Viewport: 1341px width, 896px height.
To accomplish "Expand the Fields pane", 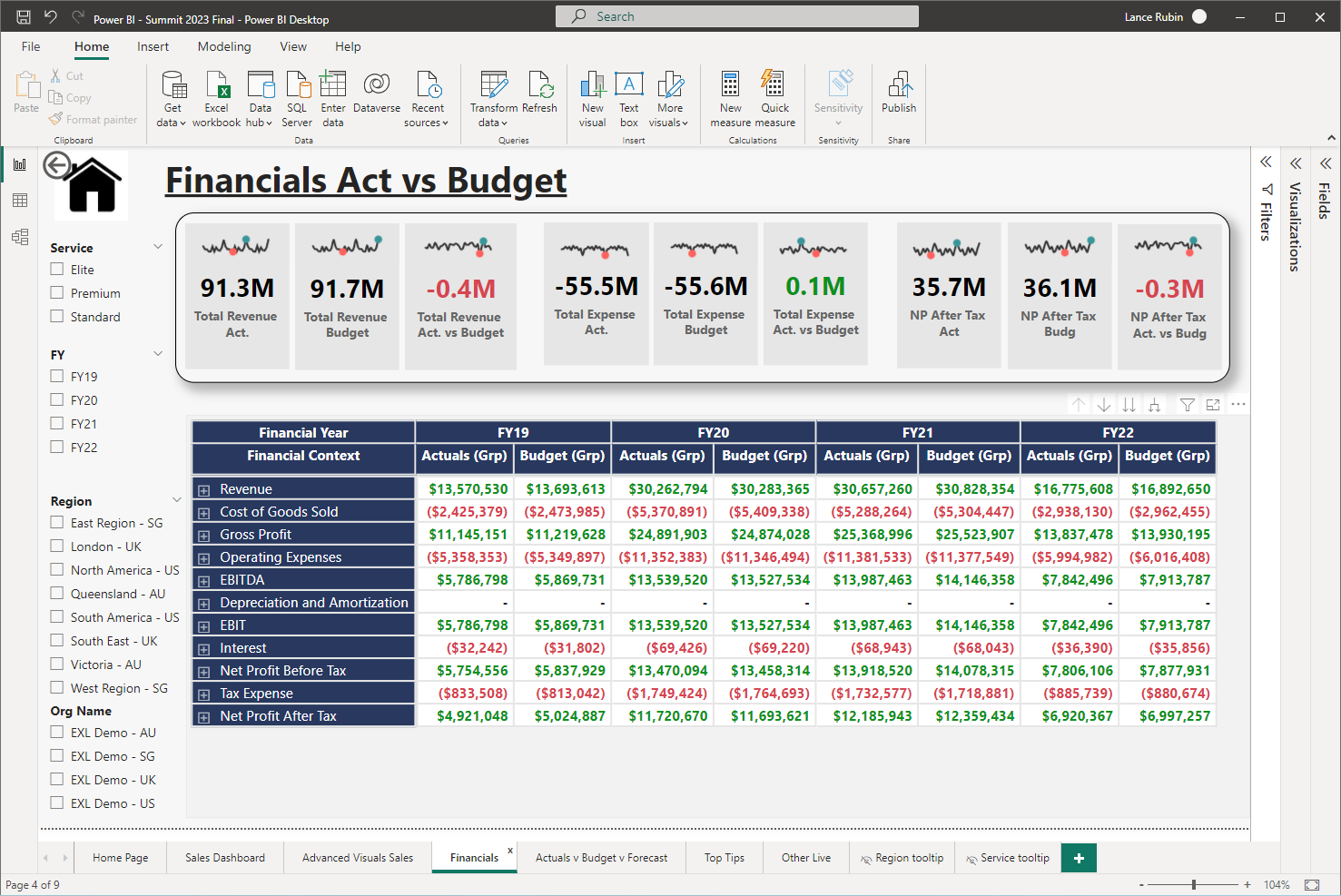I will (x=1326, y=163).
